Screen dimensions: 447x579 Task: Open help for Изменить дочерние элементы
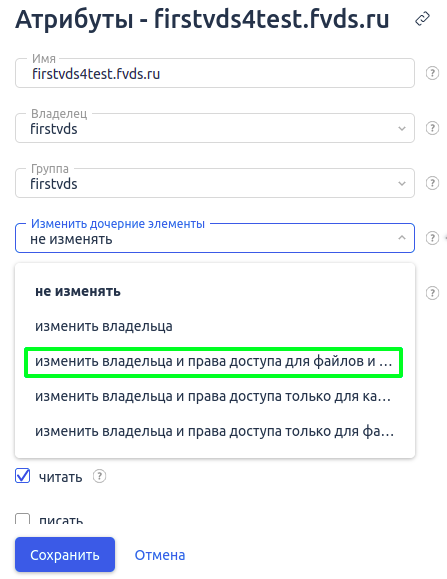point(432,238)
